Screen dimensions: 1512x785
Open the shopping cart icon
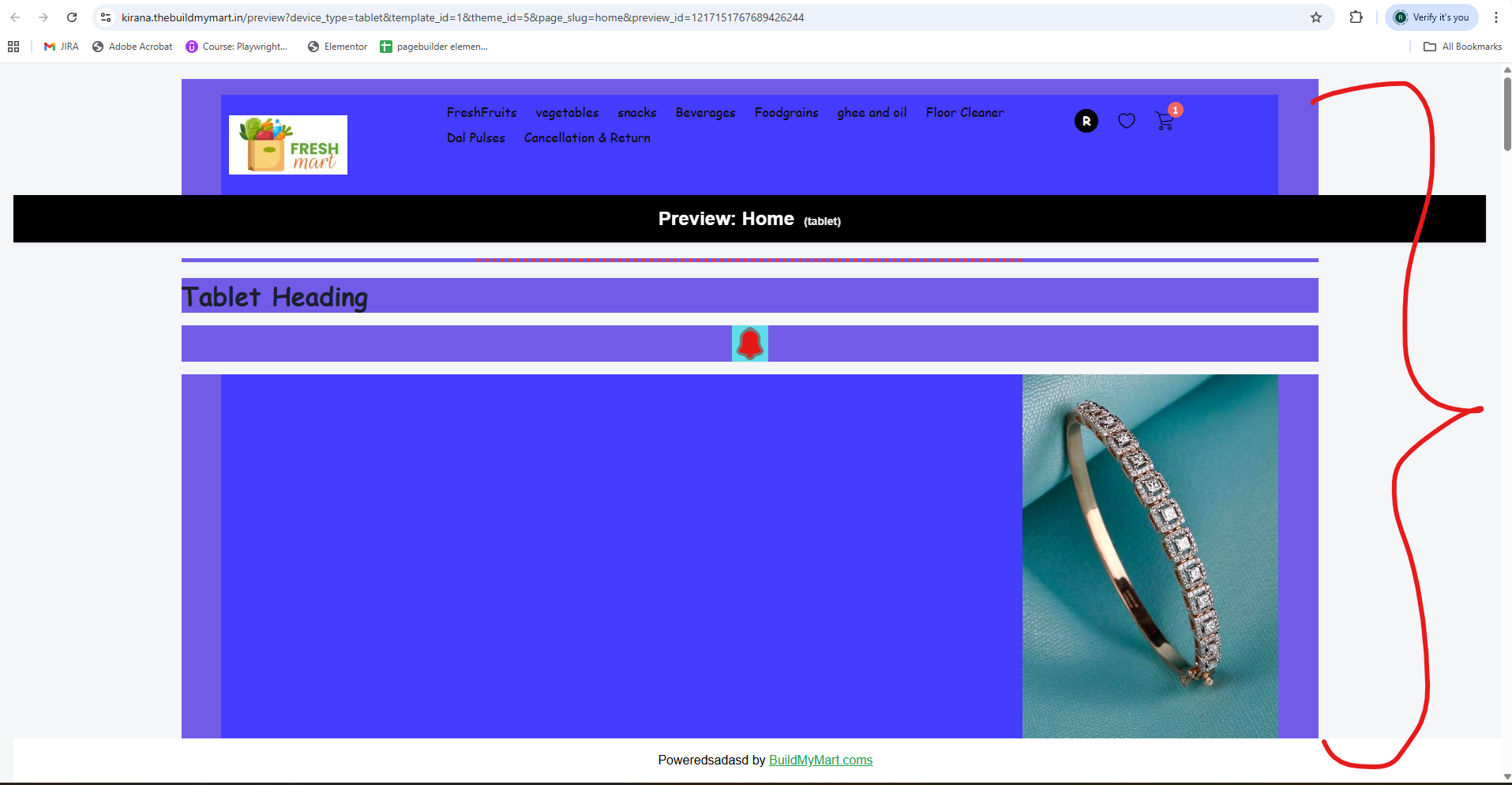point(1165,121)
